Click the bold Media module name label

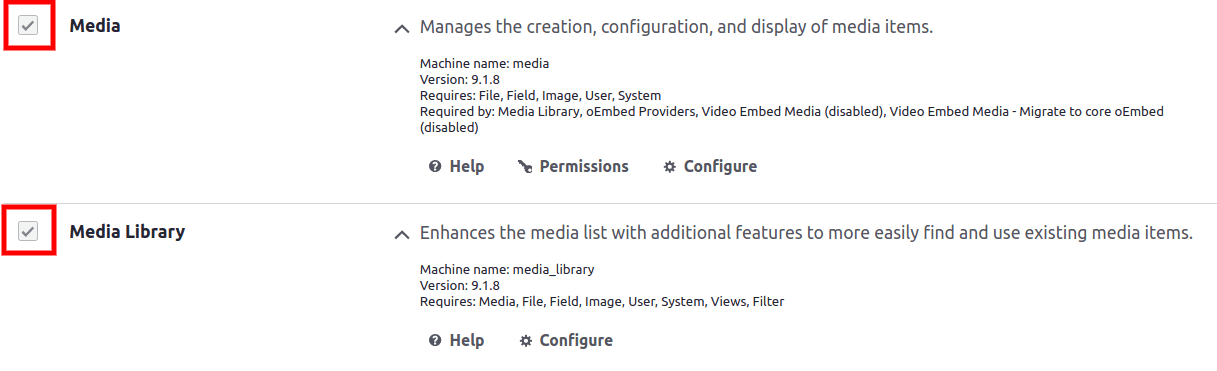(x=95, y=26)
